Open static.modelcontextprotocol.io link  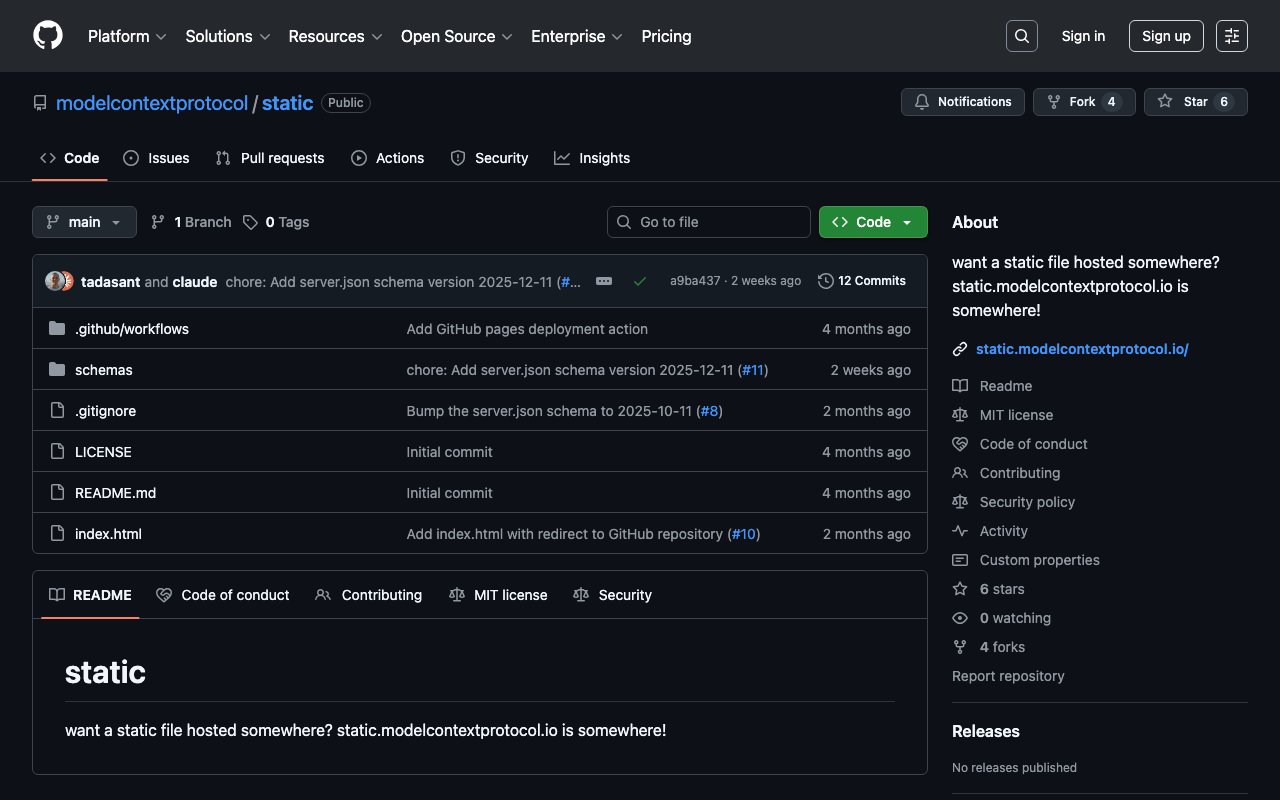click(1081, 349)
